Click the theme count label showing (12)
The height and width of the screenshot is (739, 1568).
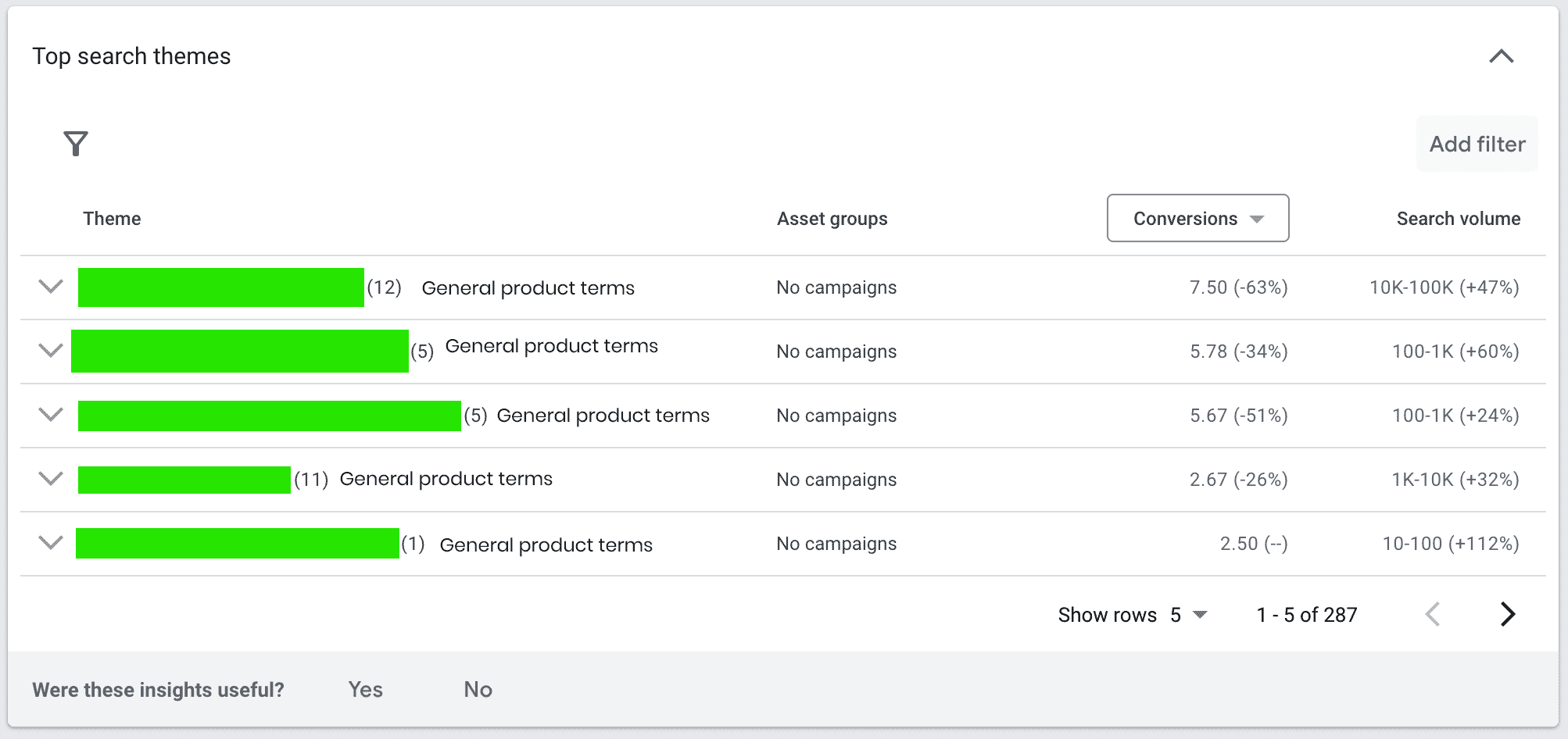click(x=385, y=287)
